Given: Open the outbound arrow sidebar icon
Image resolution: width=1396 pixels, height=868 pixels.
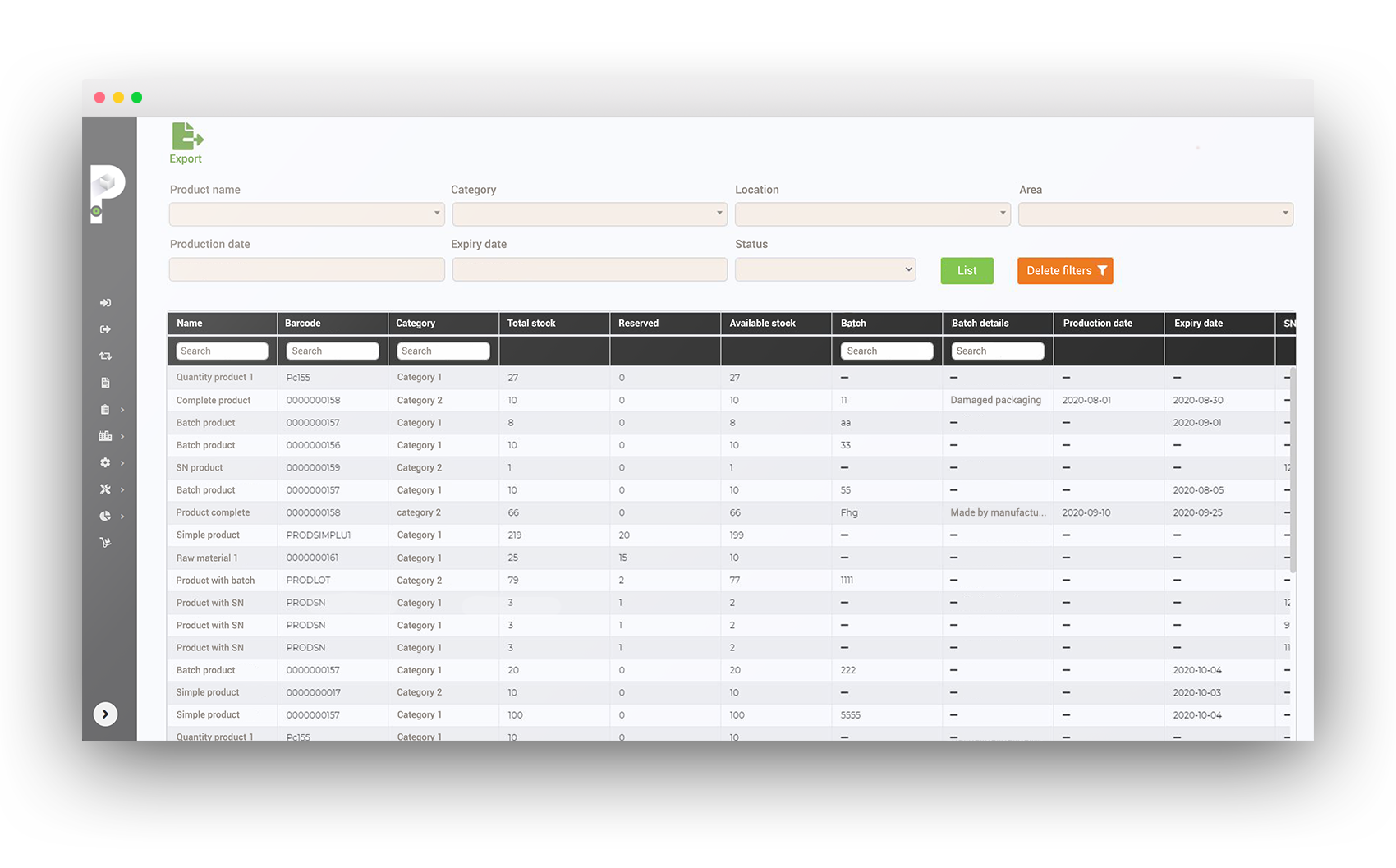Looking at the screenshot, I should [105, 329].
